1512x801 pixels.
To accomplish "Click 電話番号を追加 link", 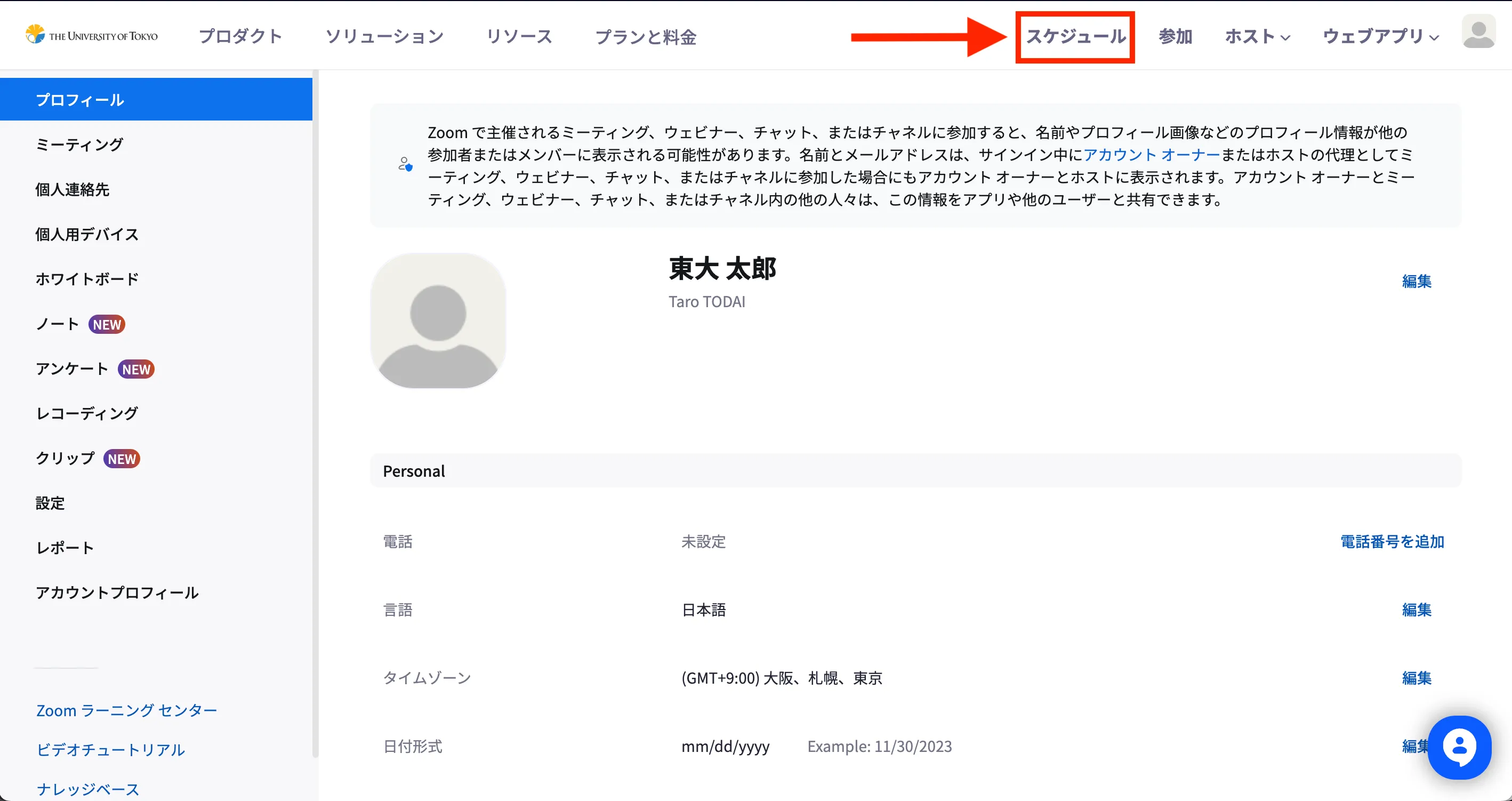I will pos(1392,541).
